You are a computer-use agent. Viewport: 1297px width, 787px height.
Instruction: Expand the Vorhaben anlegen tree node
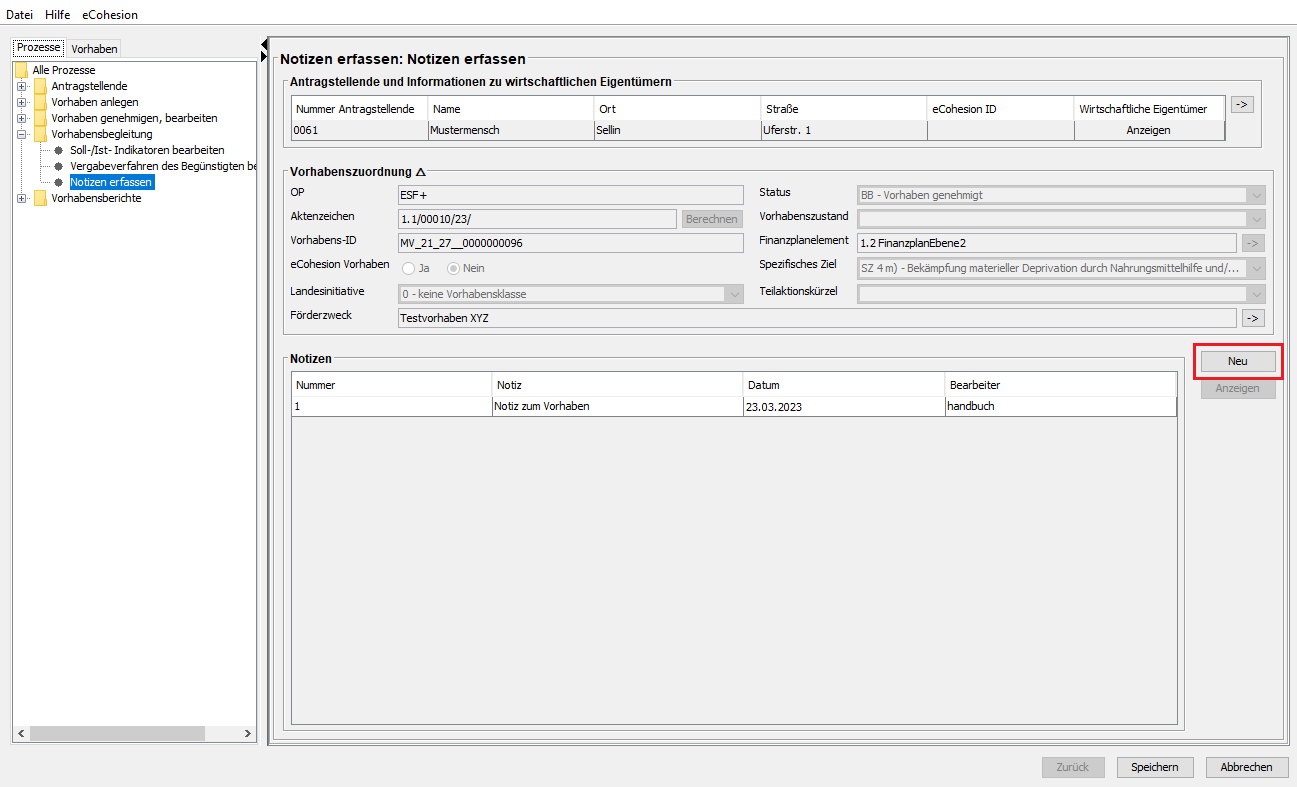point(21,102)
